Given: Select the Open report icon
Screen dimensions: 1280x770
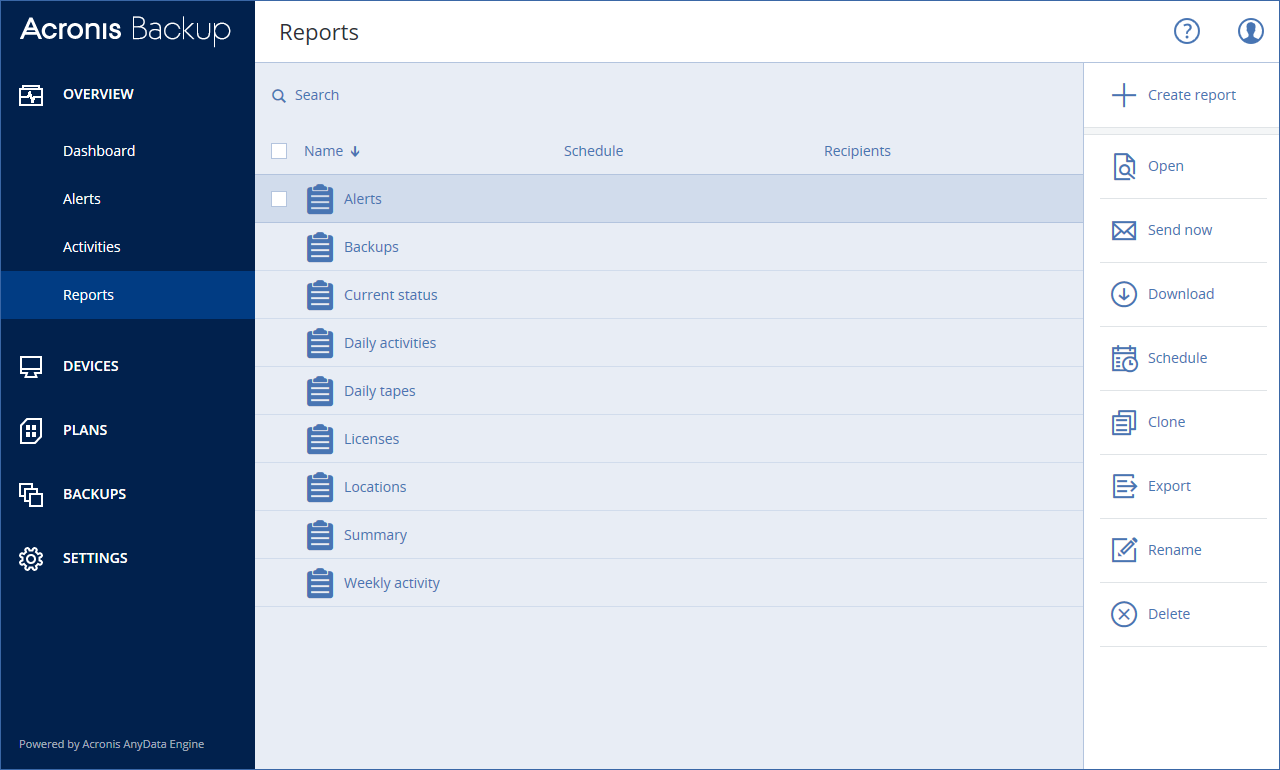Looking at the screenshot, I should (1123, 166).
